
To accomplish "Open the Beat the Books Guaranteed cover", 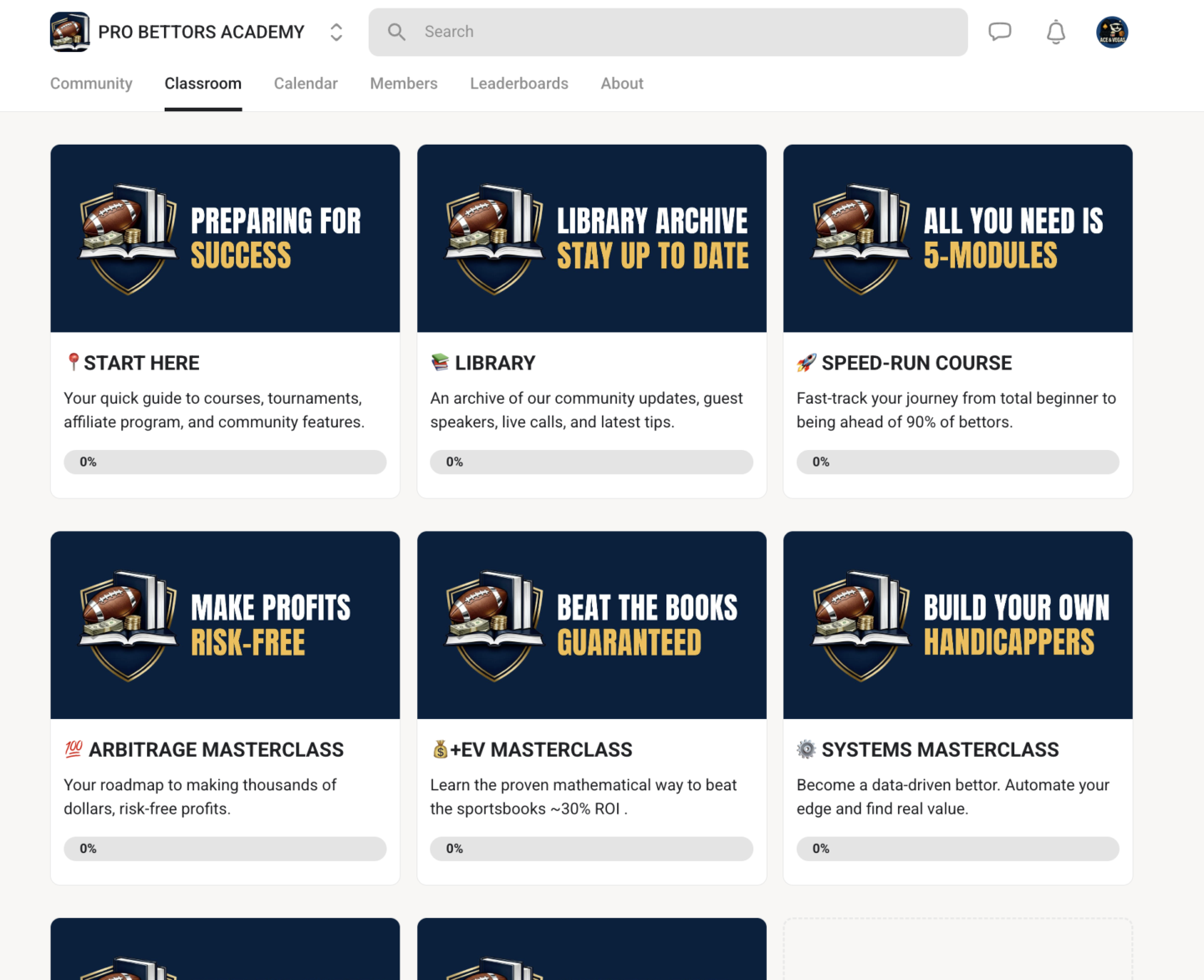I will [592, 625].
